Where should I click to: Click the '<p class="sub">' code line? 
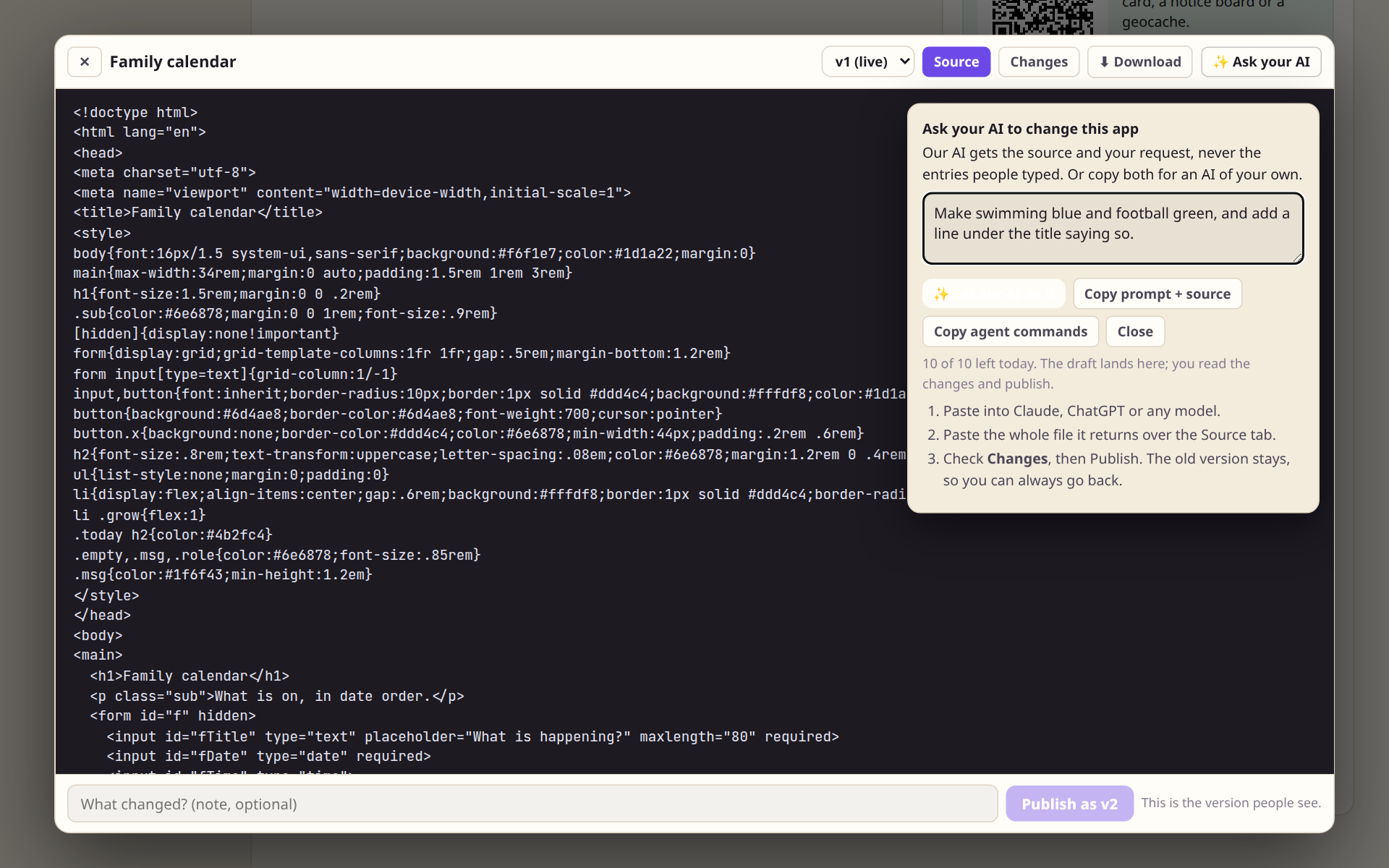point(277,697)
